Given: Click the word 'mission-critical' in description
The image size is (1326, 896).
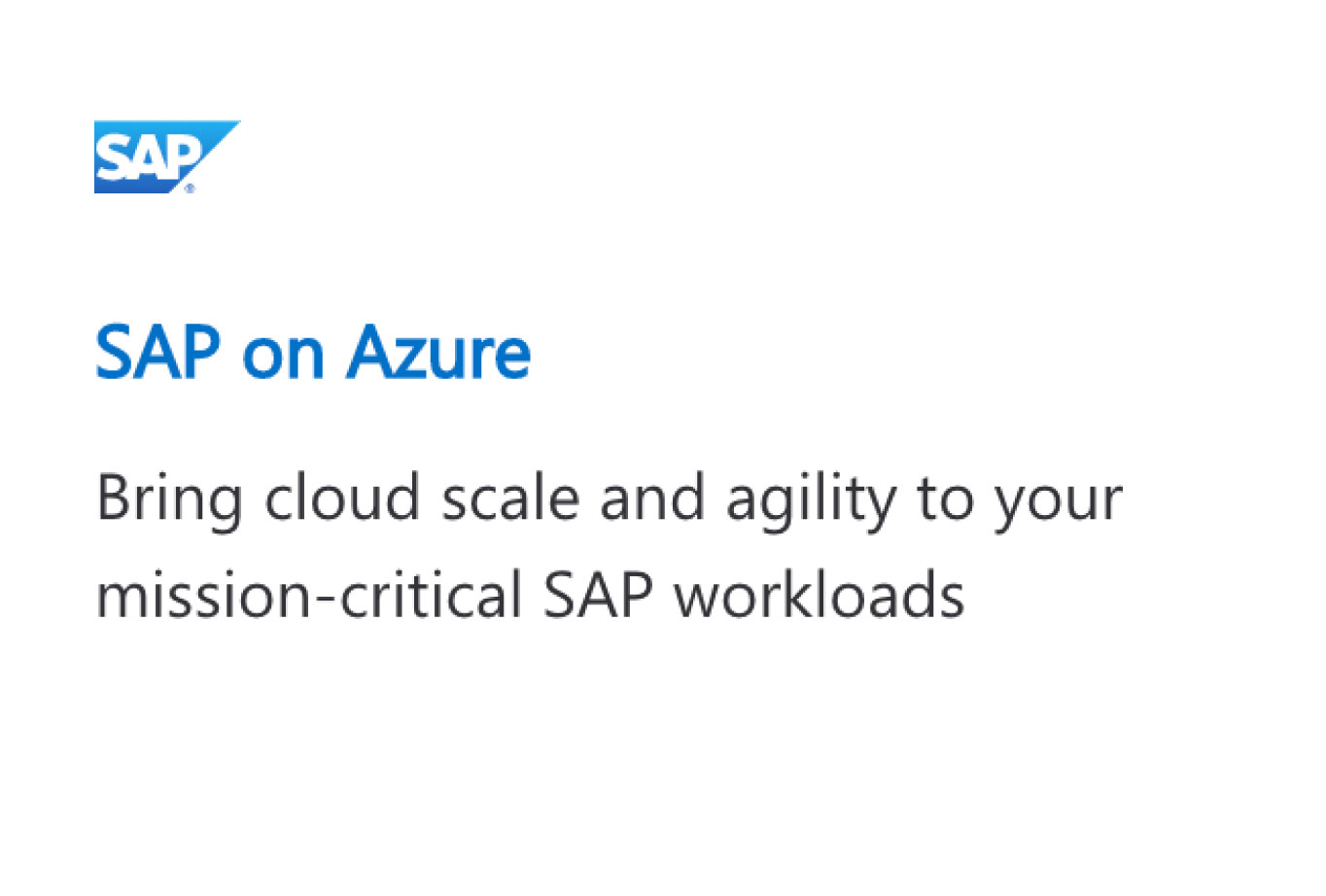Looking at the screenshot, I should pyautogui.click(x=309, y=595).
